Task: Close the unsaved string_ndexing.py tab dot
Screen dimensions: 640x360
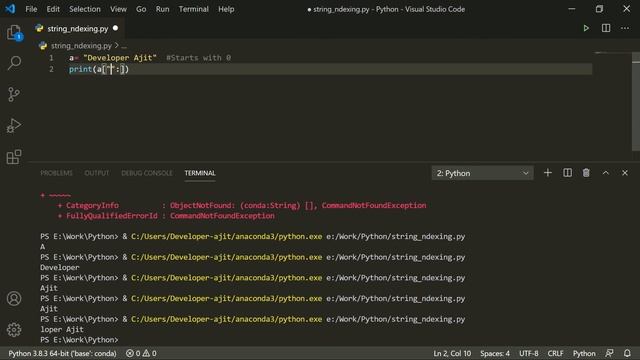Action: 116,28
